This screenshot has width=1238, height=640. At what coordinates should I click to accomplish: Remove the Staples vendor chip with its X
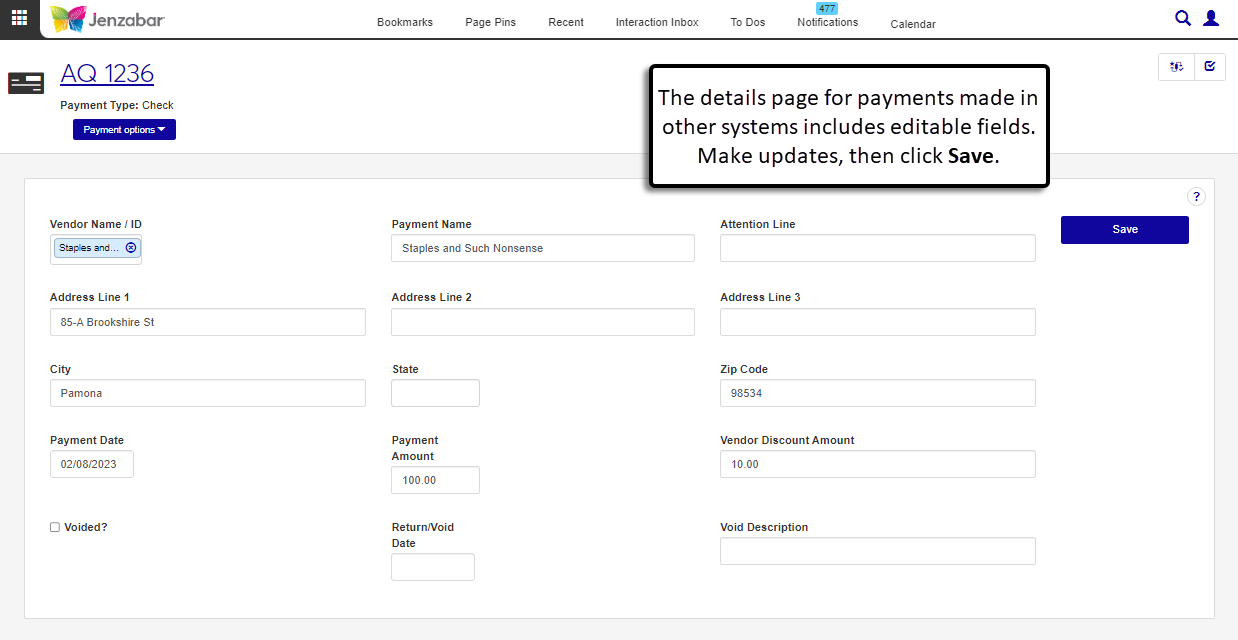point(131,248)
